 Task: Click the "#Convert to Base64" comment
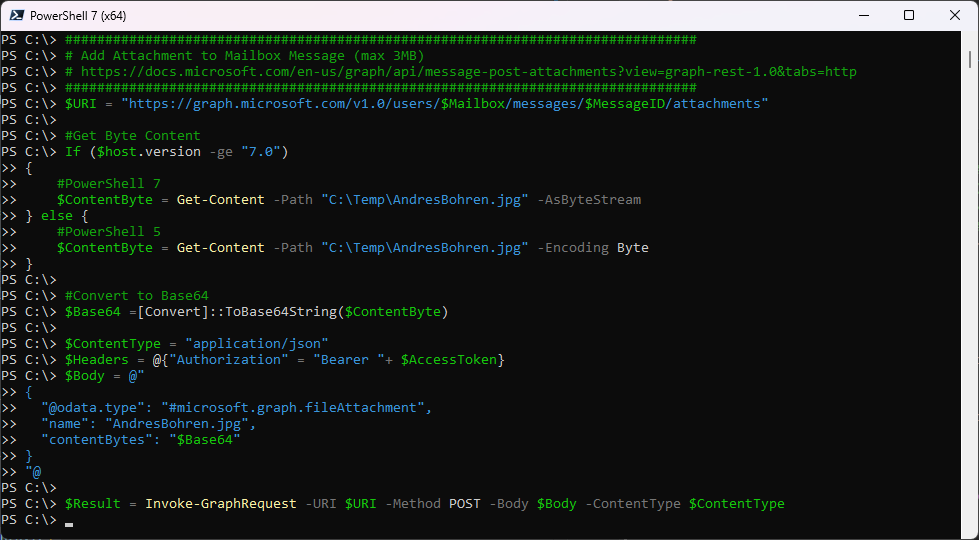point(137,295)
